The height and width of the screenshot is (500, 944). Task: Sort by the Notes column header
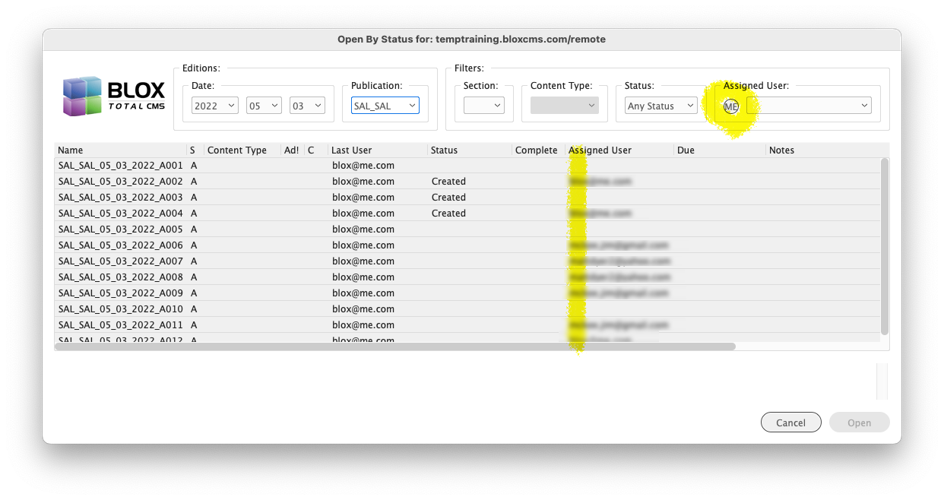tap(781, 150)
